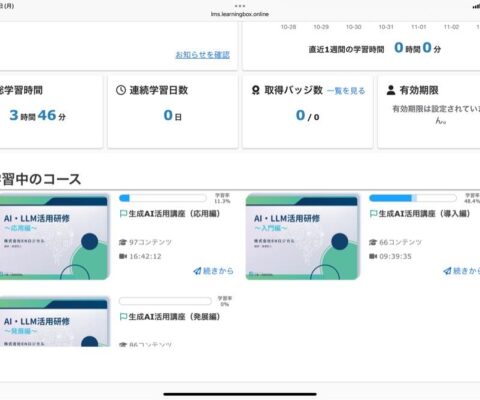This screenshot has width=480, height=400.
Task: Click the paper-plane icon beside 応用編 続きから
Action: [197, 271]
